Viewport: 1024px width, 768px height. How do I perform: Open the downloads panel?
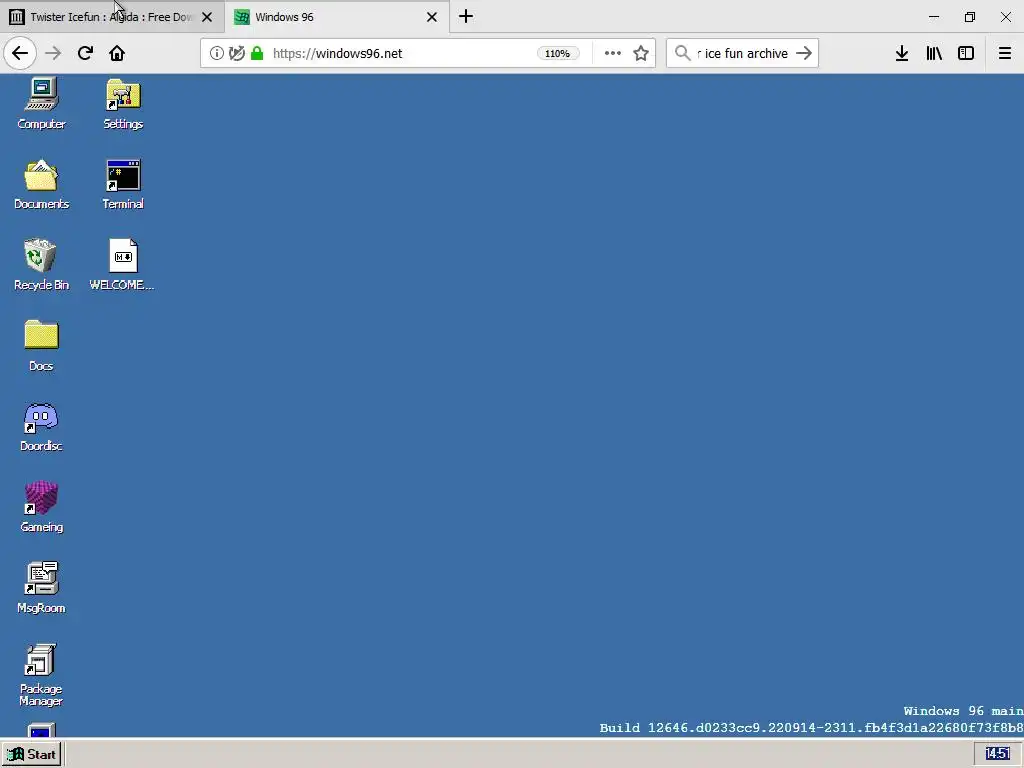[902, 53]
